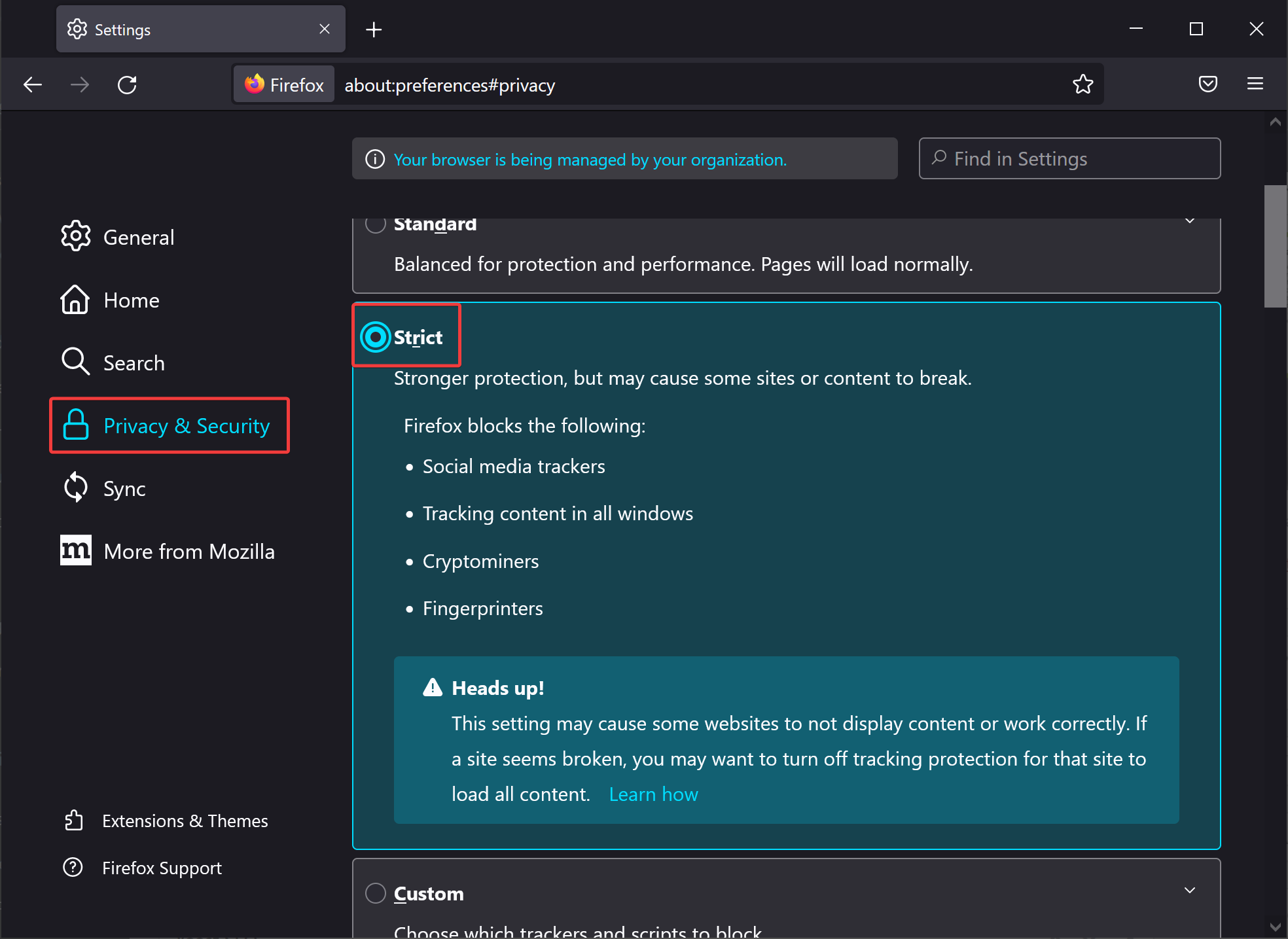
Task: Click the Firefox Support question mark icon
Action: [x=73, y=867]
